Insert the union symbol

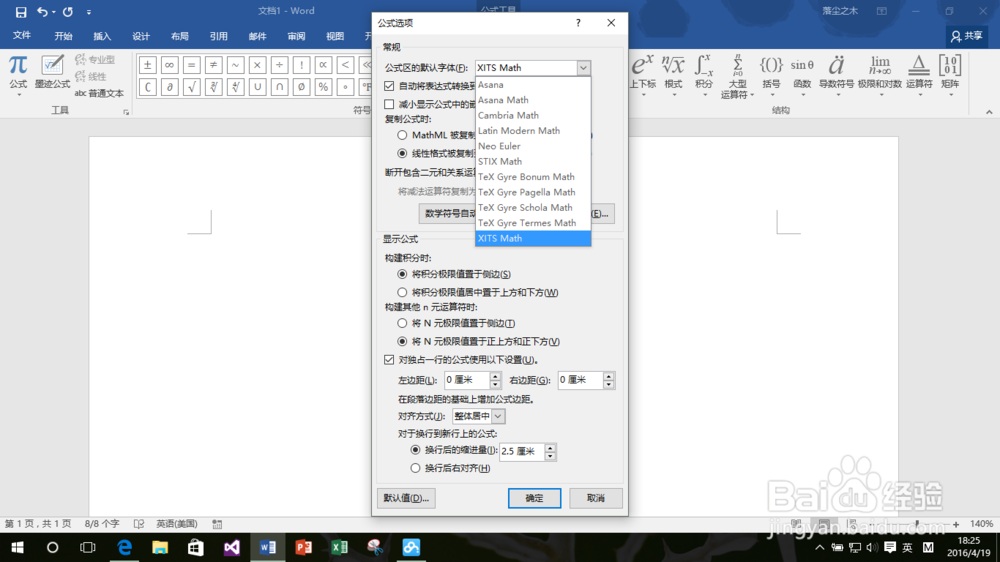tap(258, 87)
